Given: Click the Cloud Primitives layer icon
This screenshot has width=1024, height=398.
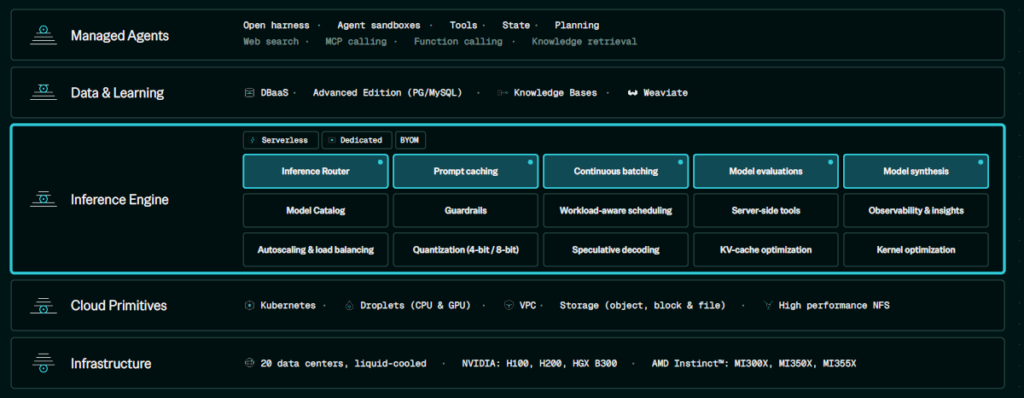Looking at the screenshot, I should pyautogui.click(x=44, y=305).
